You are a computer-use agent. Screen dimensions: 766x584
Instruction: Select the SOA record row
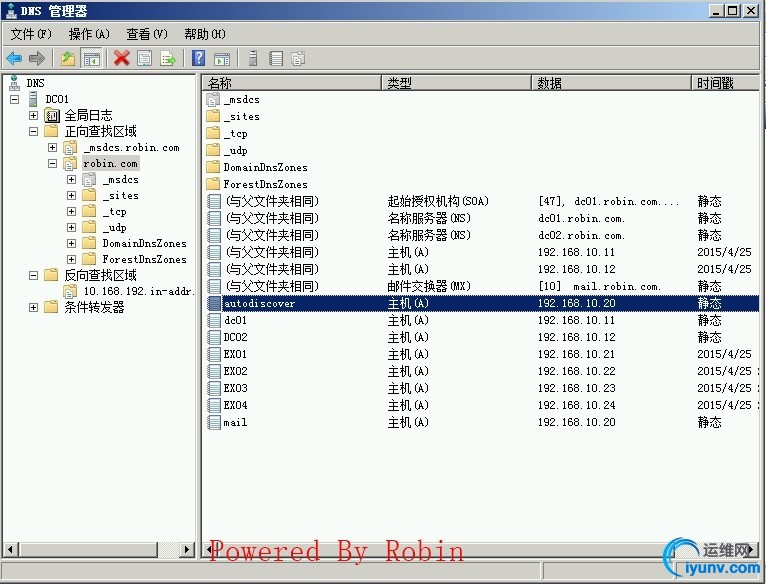pos(481,201)
